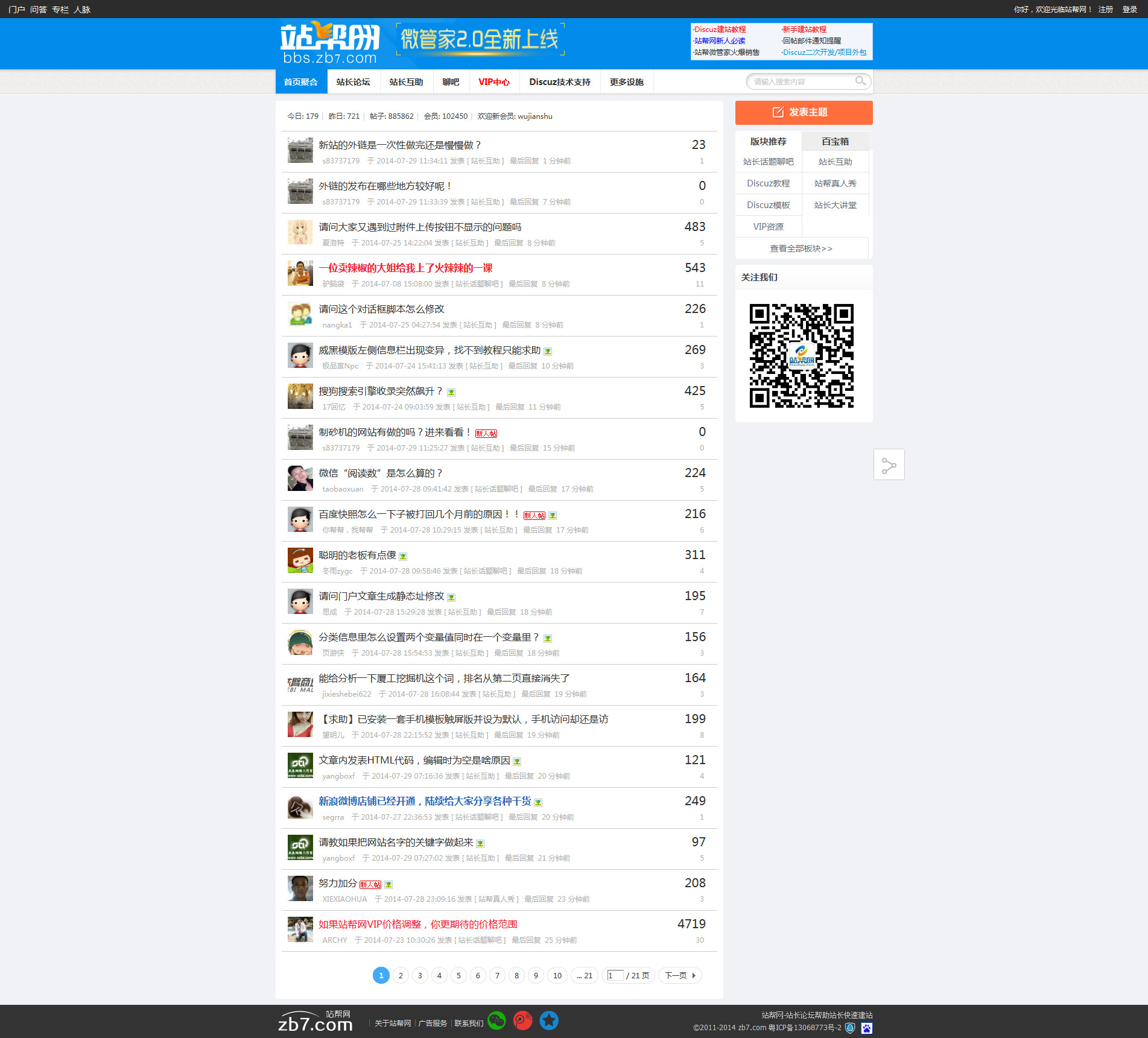Go to the 下一页 next page button

click(x=680, y=975)
